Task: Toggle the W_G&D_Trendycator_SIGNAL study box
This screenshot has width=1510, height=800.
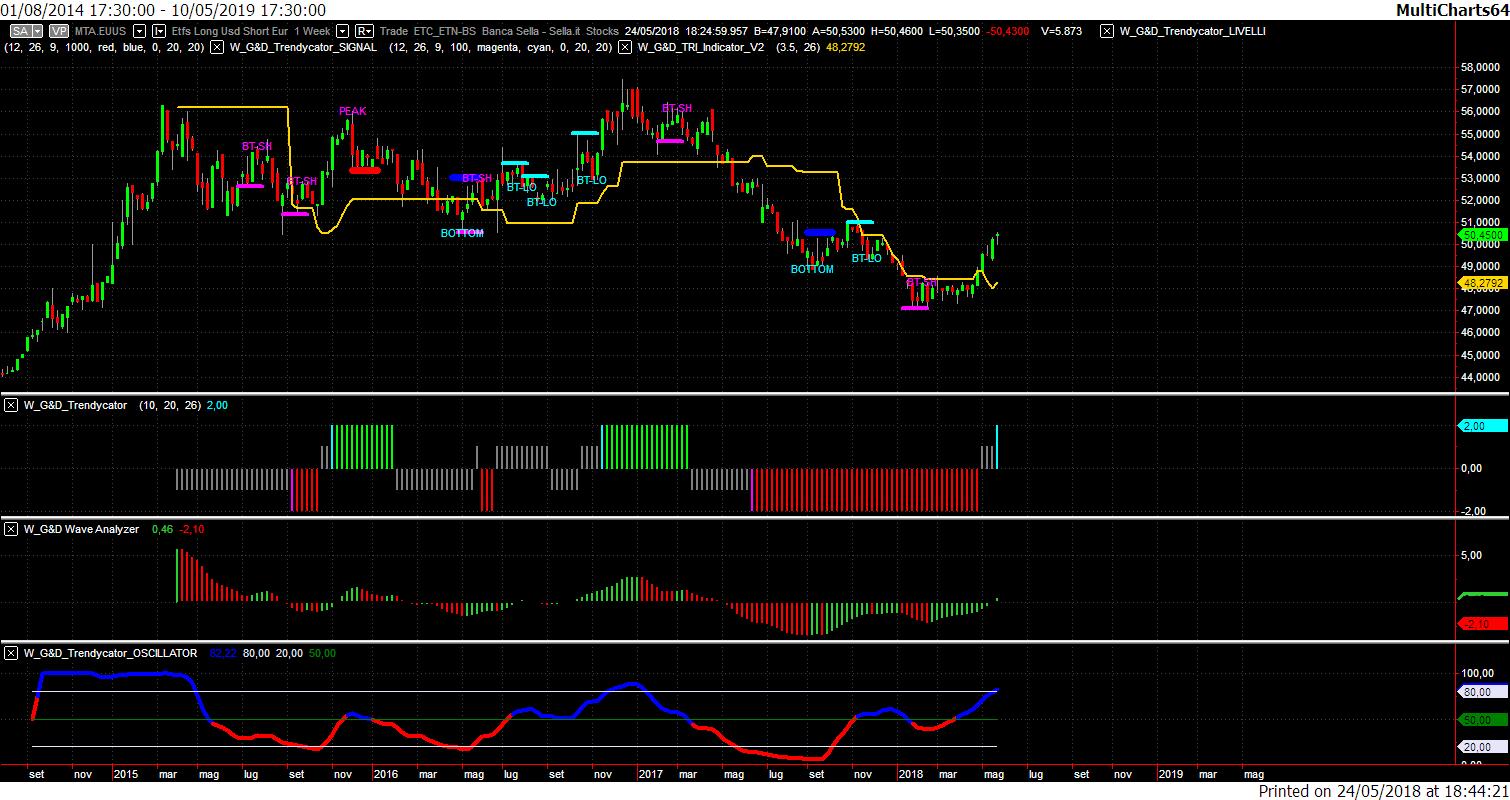Action: 218,47
